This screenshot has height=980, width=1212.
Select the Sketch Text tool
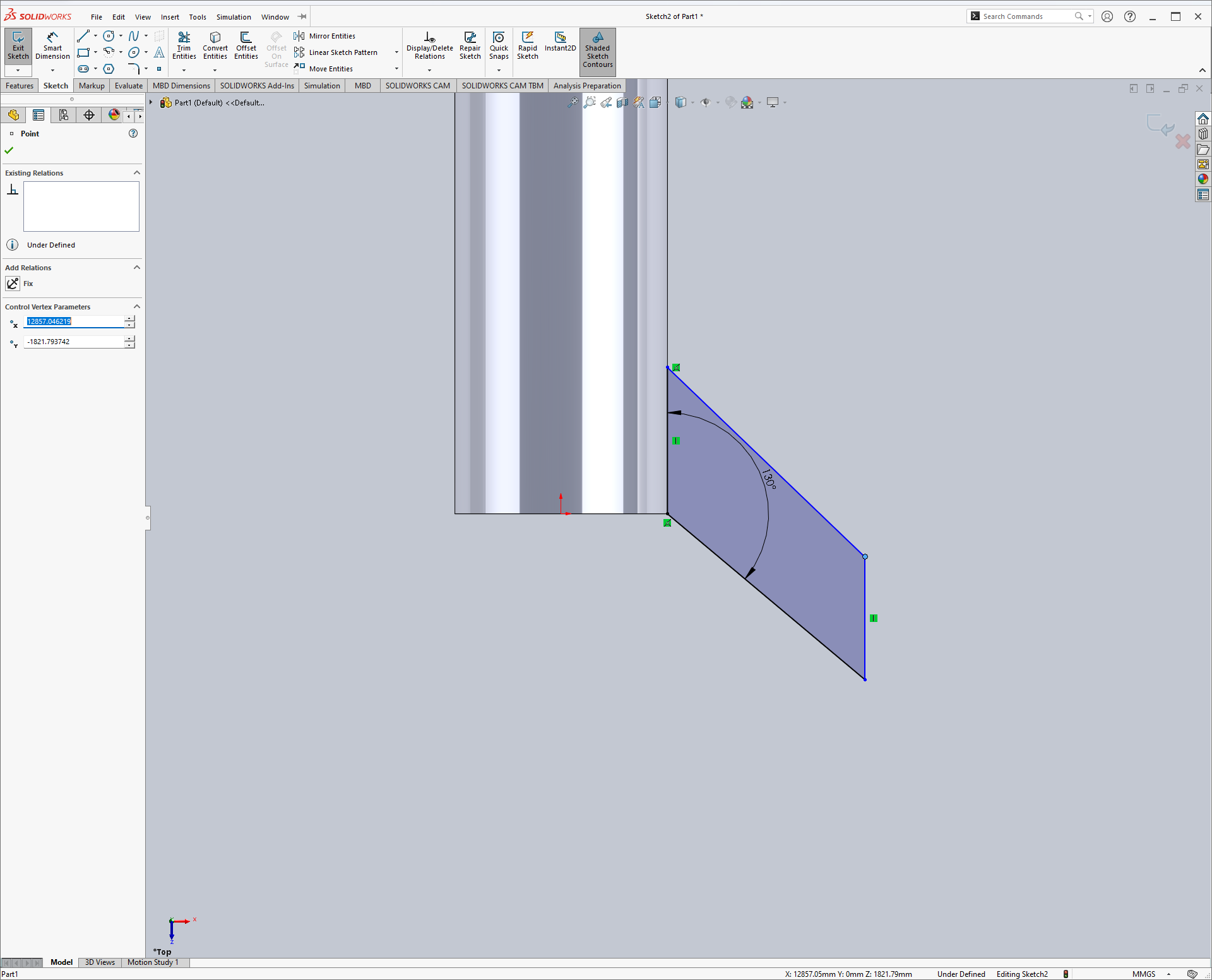point(159,52)
